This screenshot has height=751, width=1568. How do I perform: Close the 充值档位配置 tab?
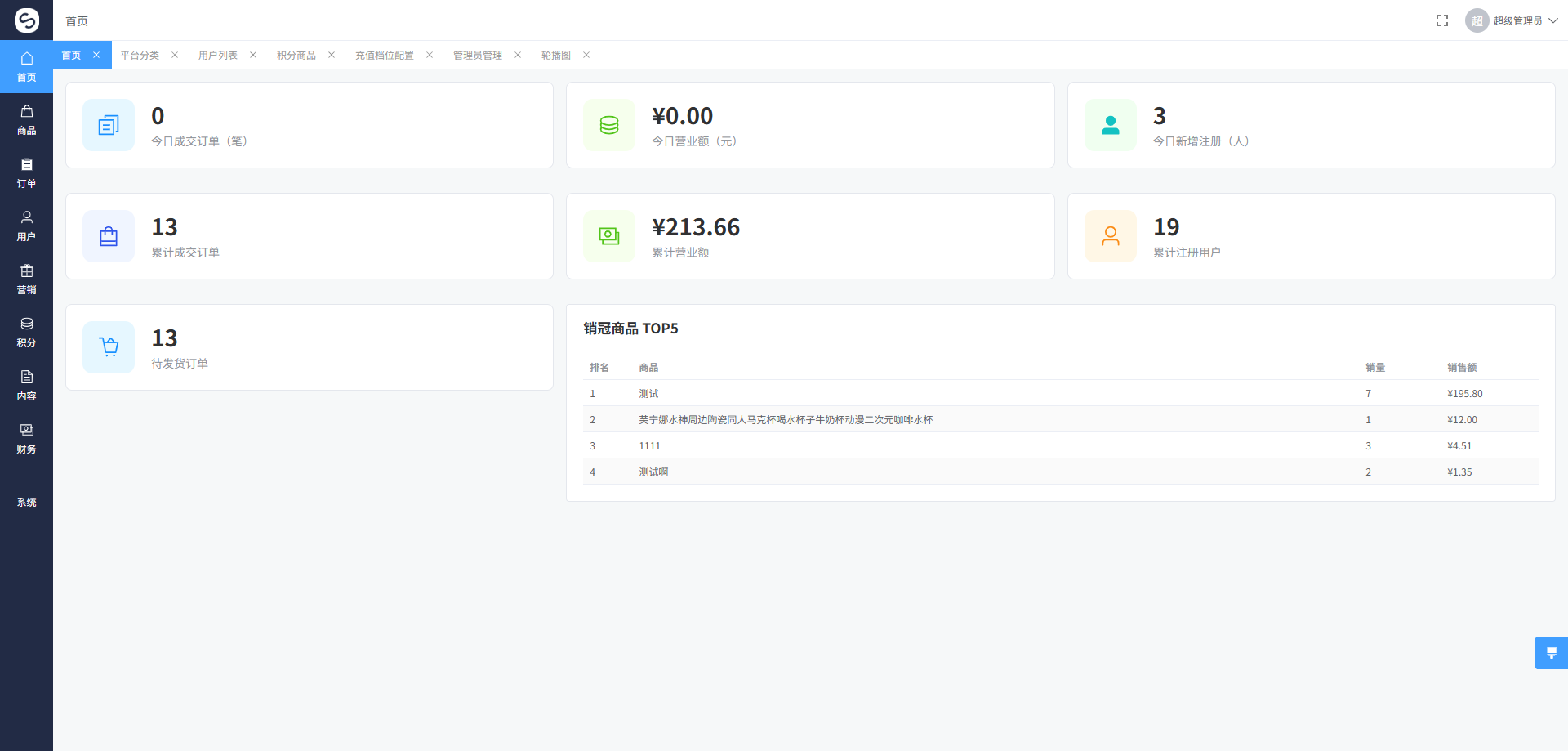(x=430, y=55)
